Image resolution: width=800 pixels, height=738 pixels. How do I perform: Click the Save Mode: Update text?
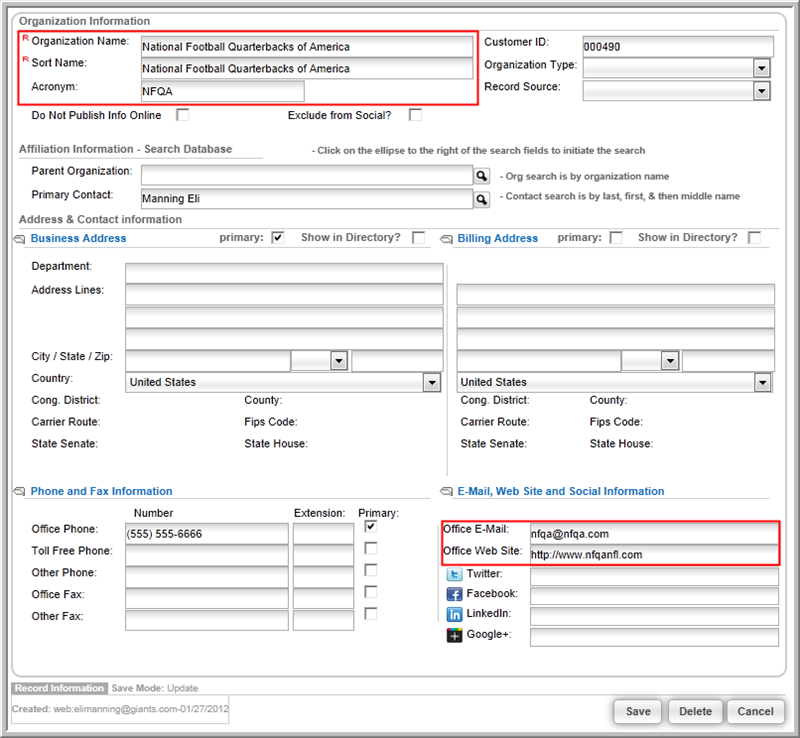(x=155, y=688)
